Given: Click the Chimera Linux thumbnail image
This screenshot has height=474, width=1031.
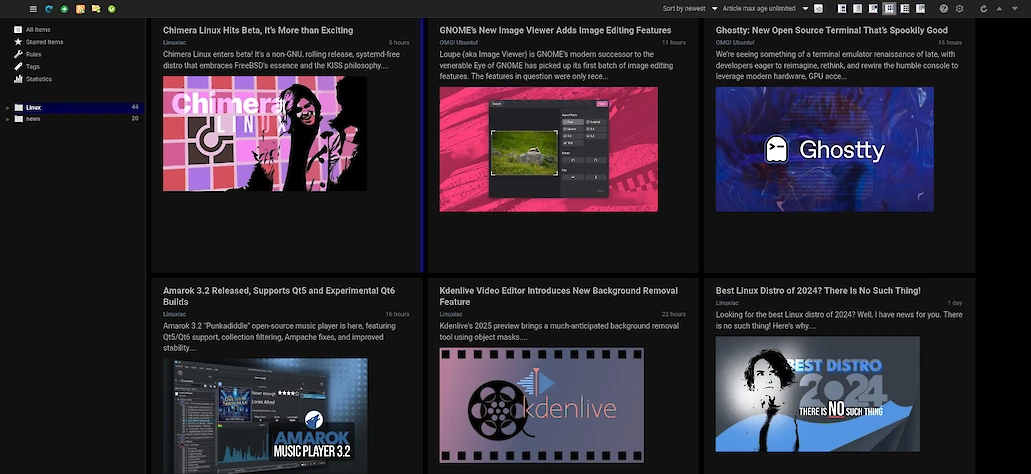Looking at the screenshot, I should (x=265, y=133).
